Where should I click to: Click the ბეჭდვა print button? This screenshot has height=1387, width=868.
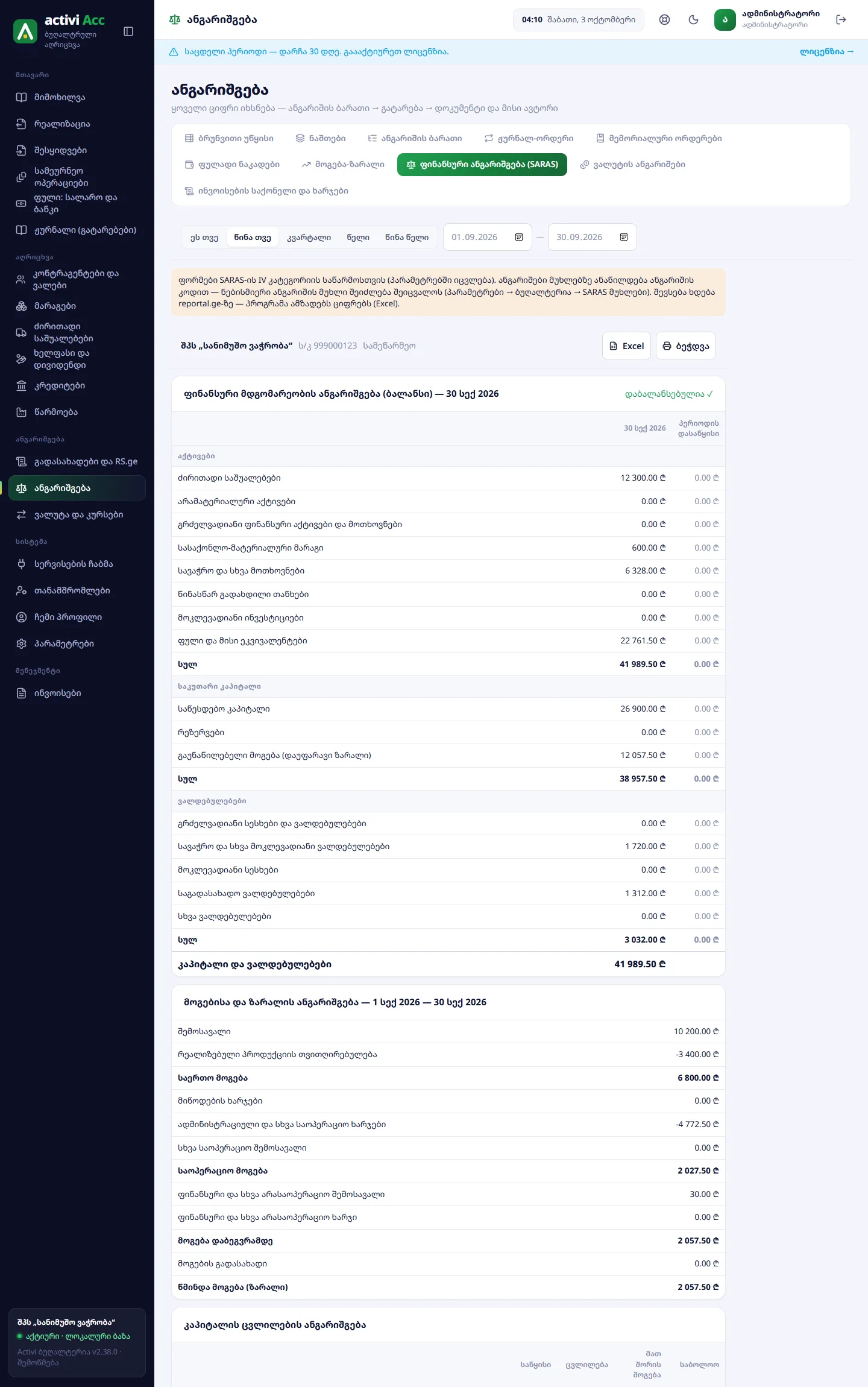[686, 346]
